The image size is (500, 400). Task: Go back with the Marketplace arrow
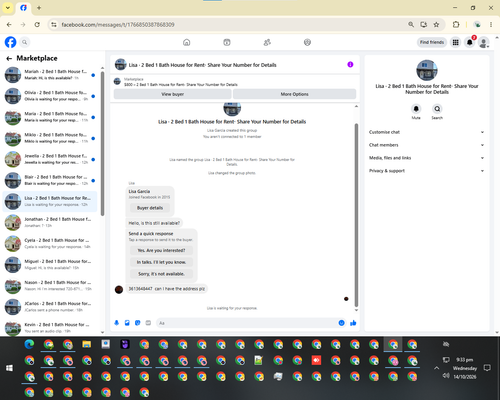click(9, 58)
